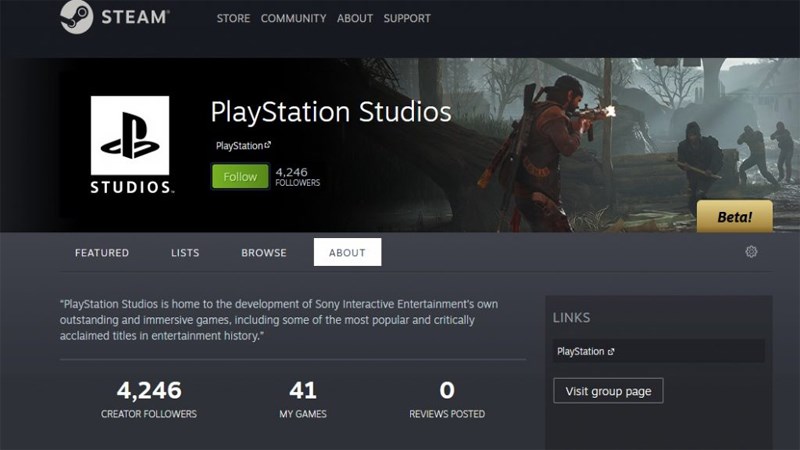800x450 pixels.
Task: Click the PlayStation Studios logo avatar
Action: (x=130, y=145)
